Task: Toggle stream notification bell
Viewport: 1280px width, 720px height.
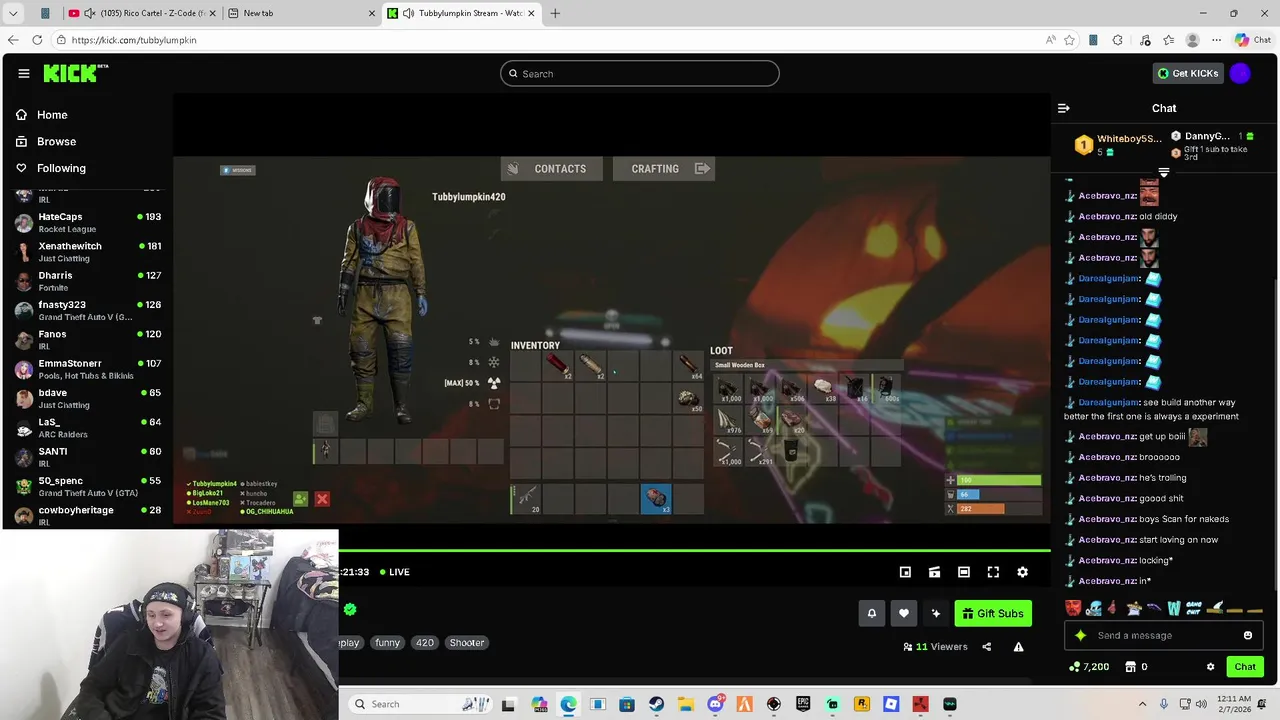Action: coord(871,613)
